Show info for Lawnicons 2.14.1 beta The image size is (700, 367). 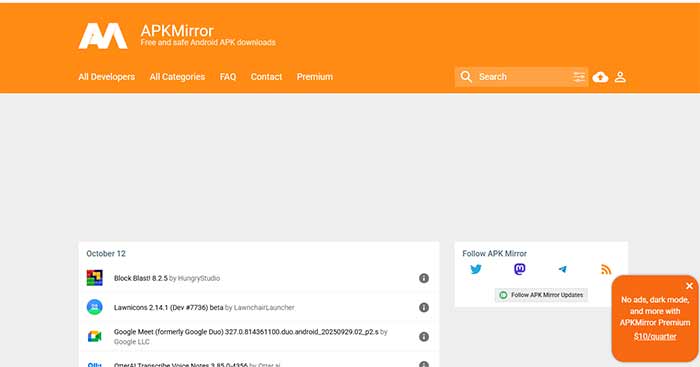pyautogui.click(x=424, y=308)
